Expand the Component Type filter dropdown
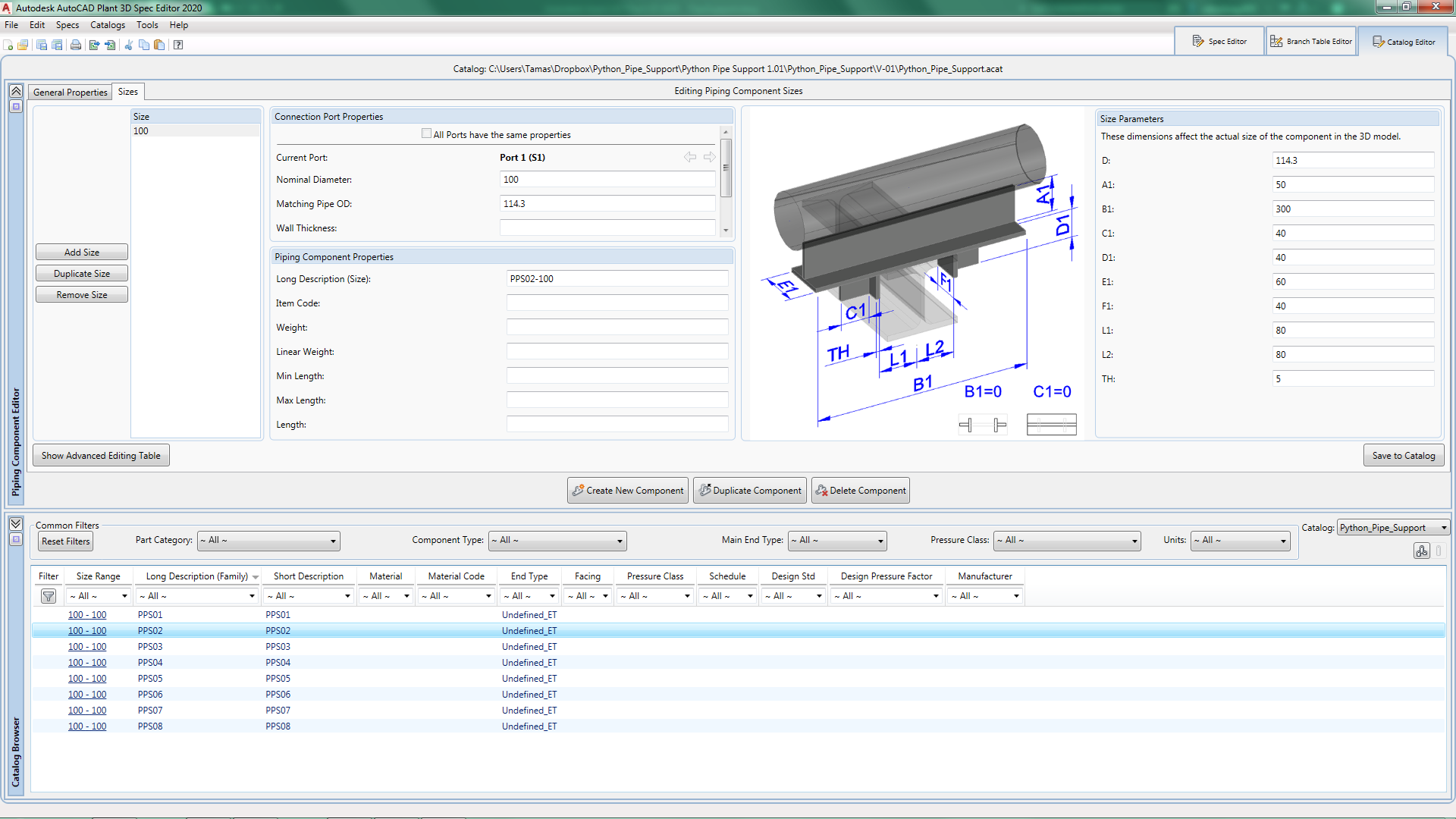 557,541
